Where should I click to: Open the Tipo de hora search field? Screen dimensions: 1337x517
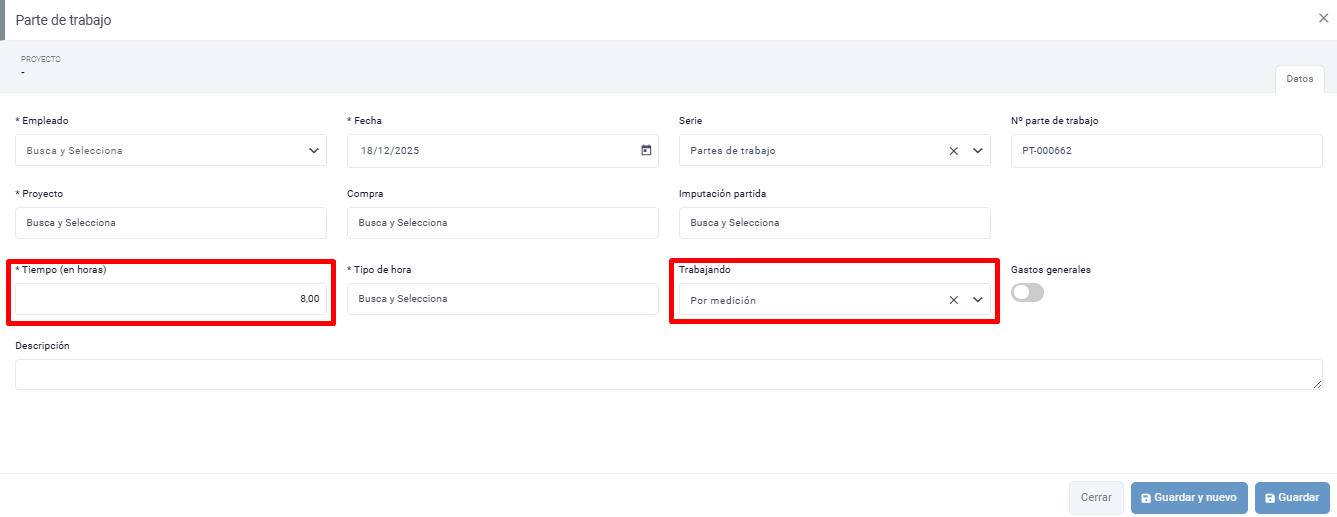(x=502, y=299)
